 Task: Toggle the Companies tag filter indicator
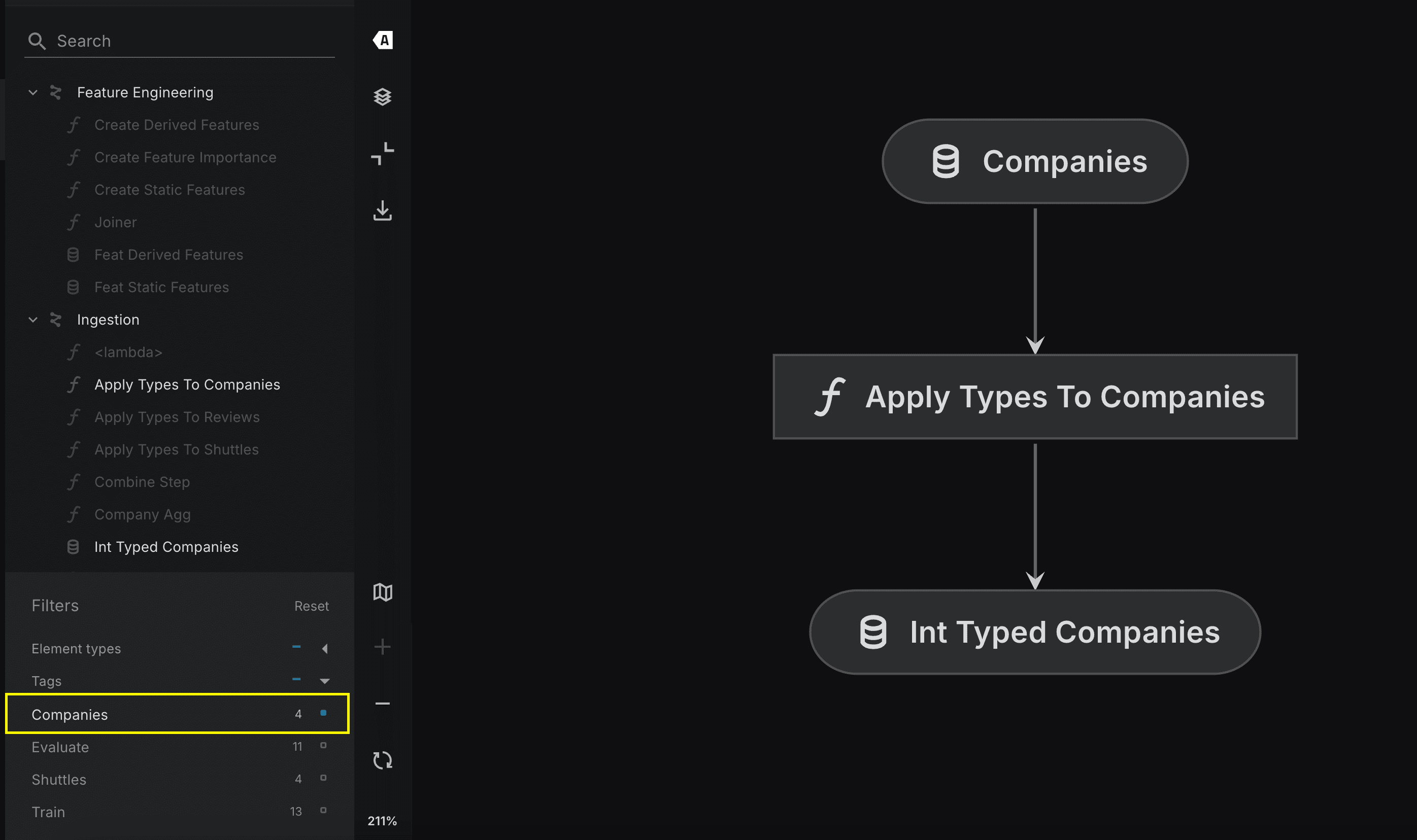(x=323, y=713)
